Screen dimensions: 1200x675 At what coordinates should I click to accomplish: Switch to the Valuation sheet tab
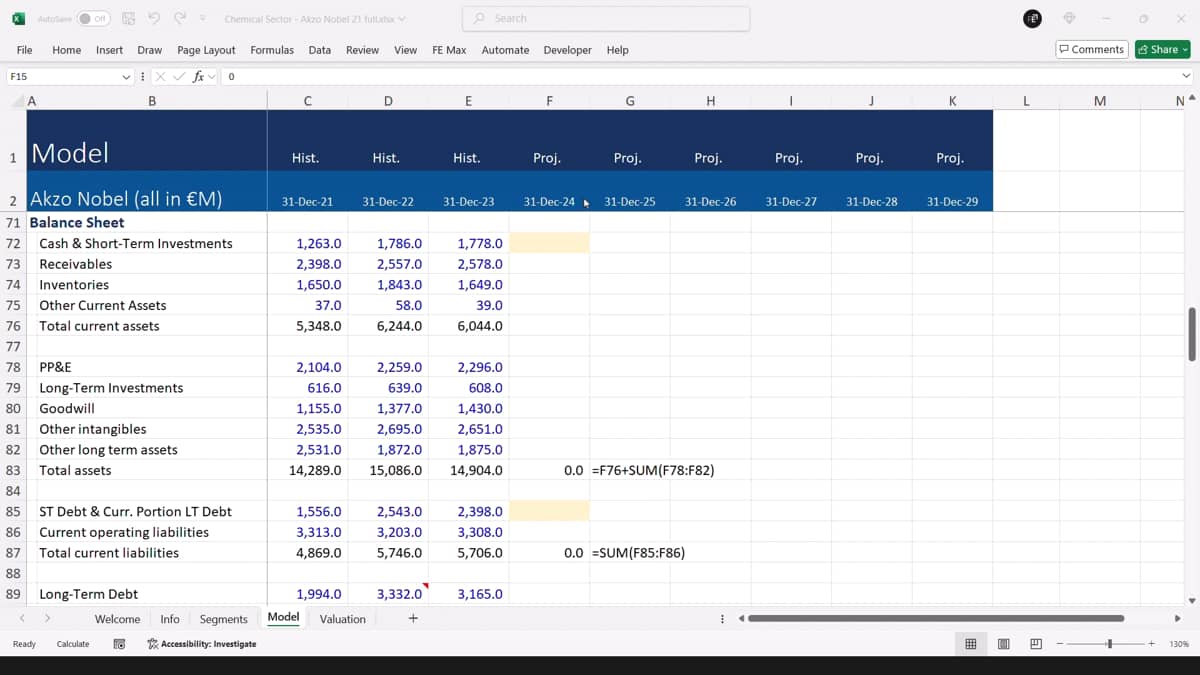tap(342, 619)
